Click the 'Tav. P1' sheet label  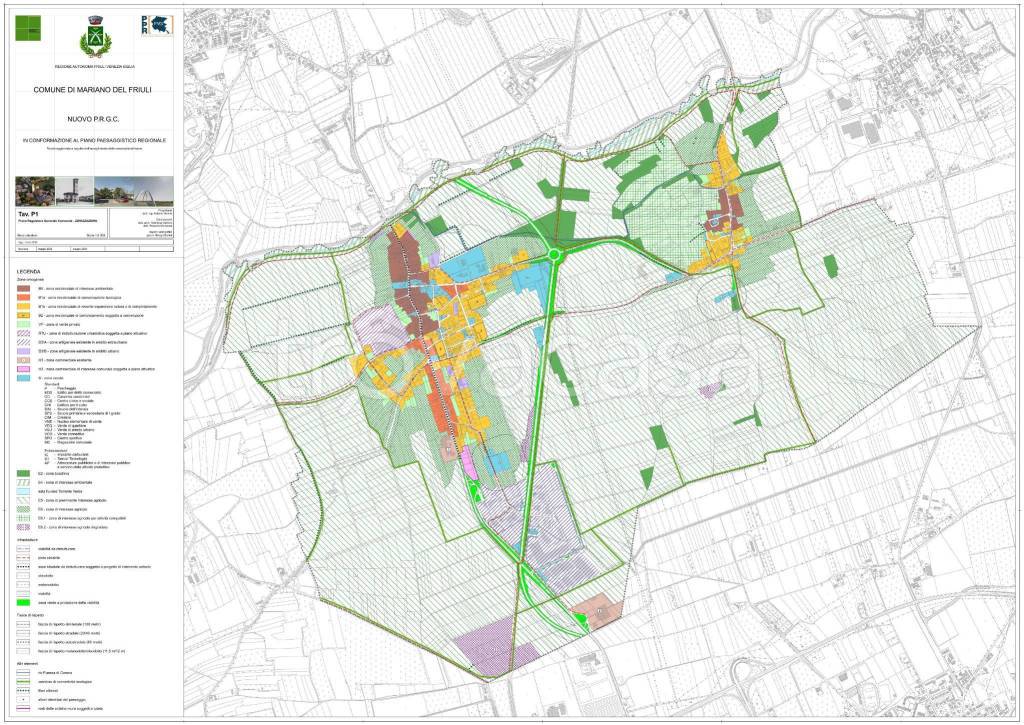tap(27, 215)
